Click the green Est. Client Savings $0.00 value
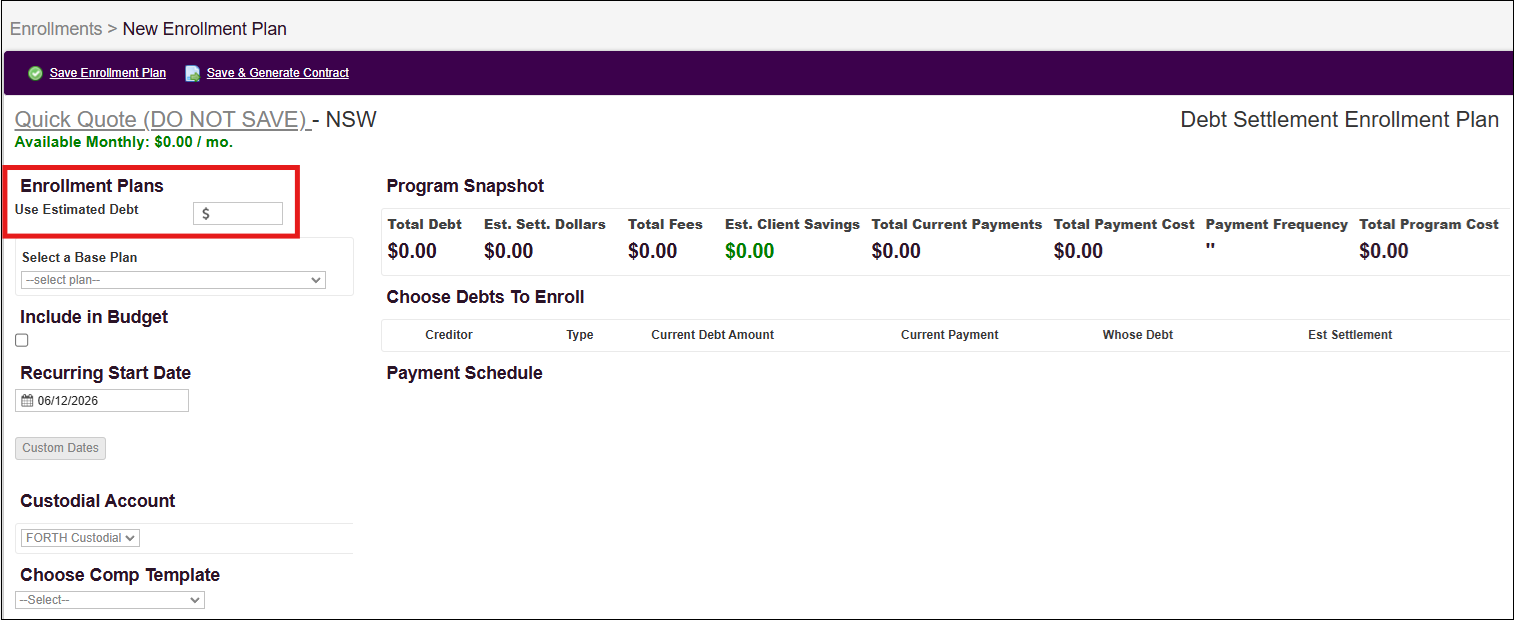This screenshot has height=620, width=1514. point(749,251)
